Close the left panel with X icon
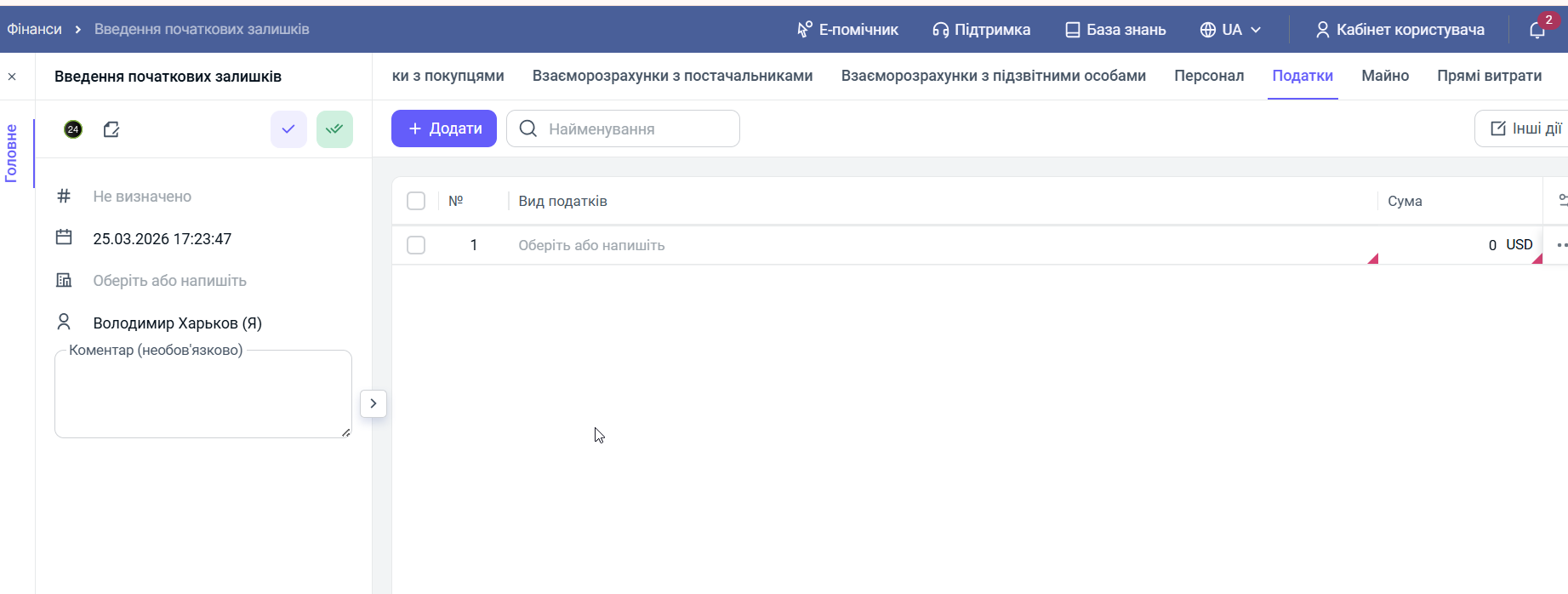 12,77
